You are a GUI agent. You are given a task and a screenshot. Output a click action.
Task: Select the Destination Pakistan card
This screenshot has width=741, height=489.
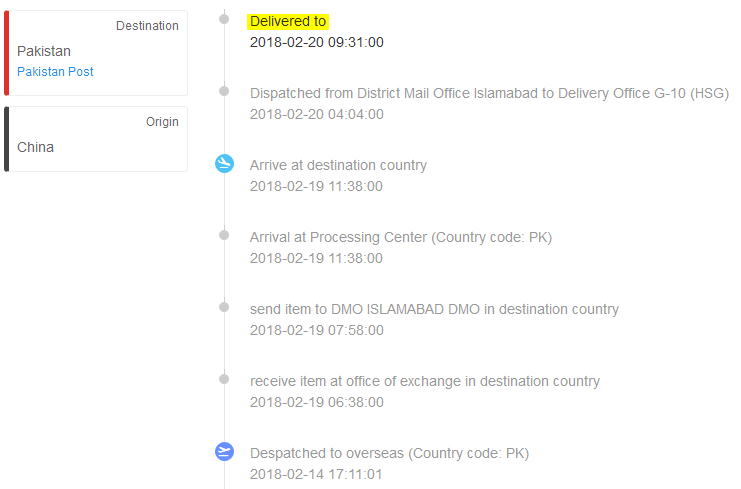[x=96, y=53]
